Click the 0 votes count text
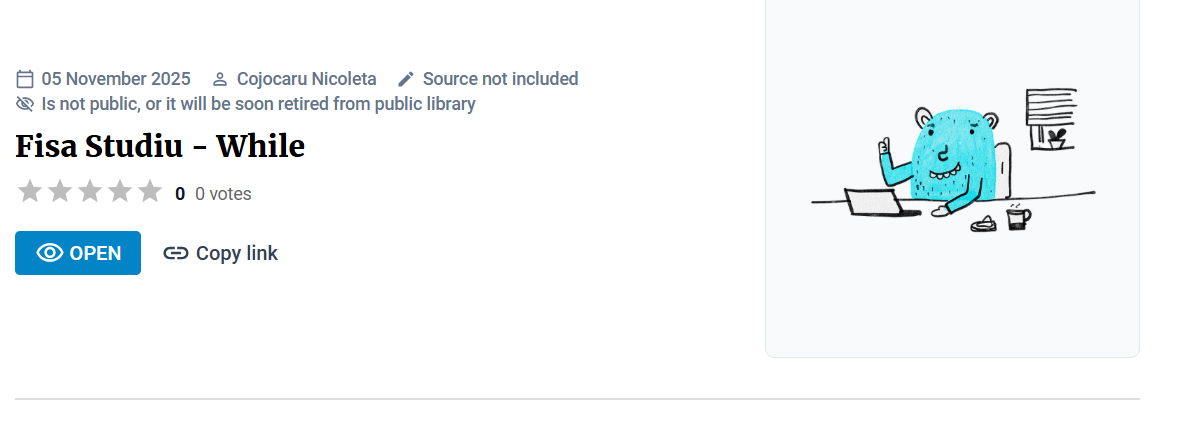The height and width of the screenshot is (427, 1192). 223,194
